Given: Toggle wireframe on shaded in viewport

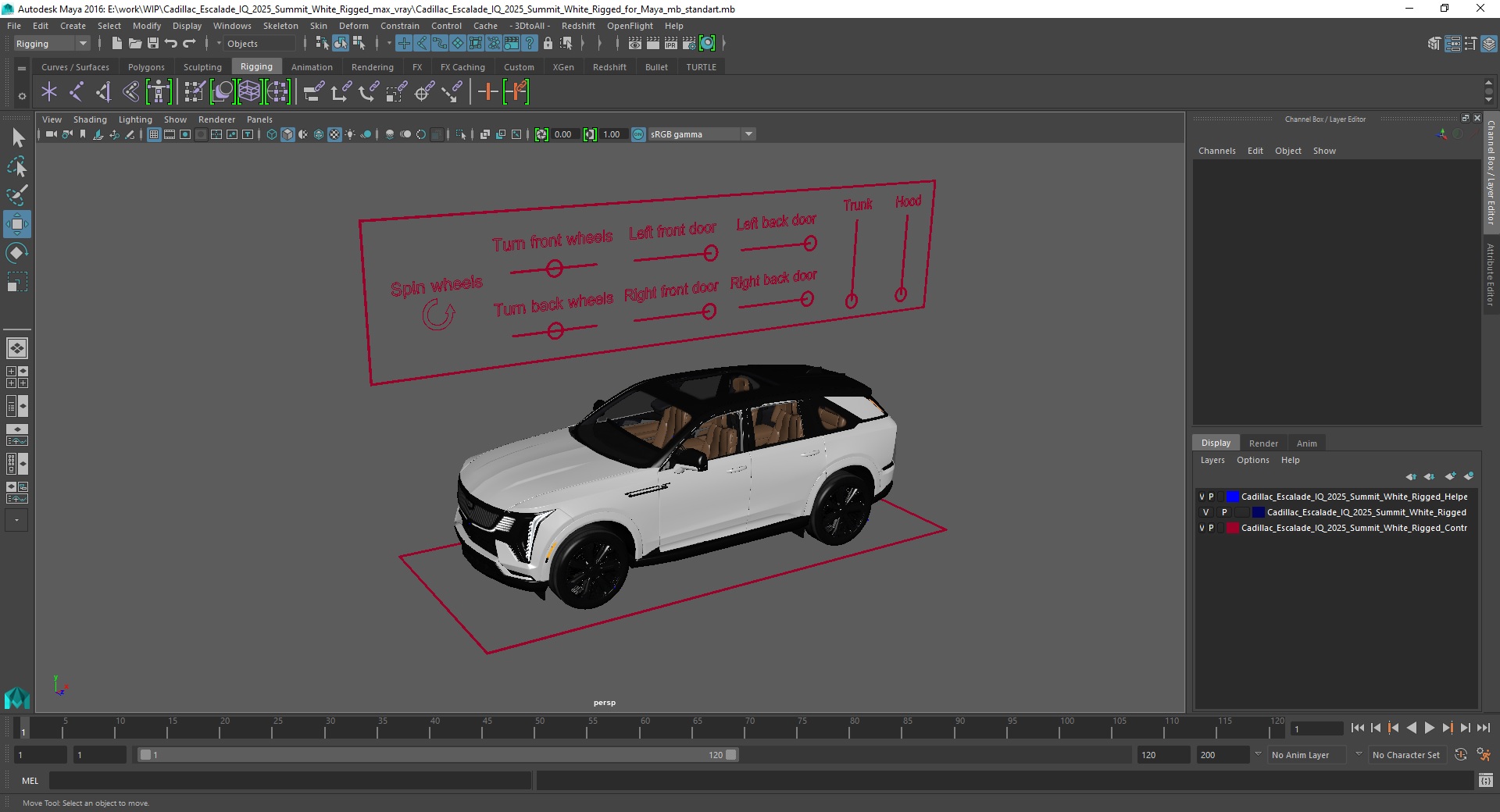Looking at the screenshot, I should pyautogui.click(x=319, y=134).
